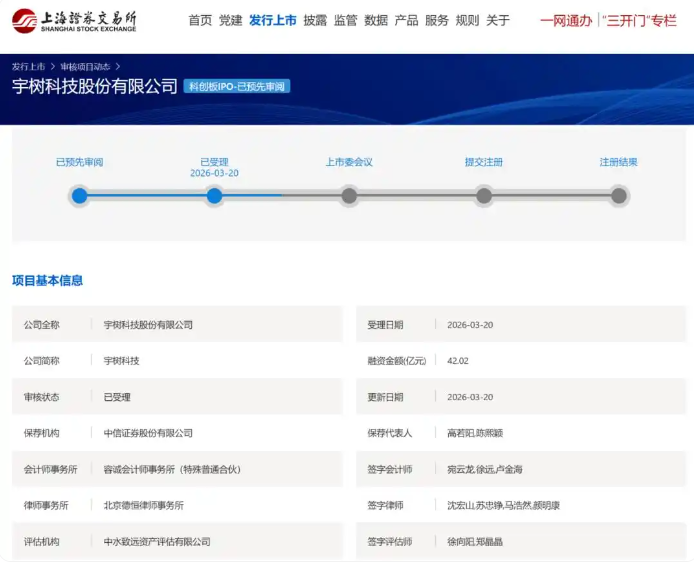Viewport: 694px width, 567px height.
Task: Click the 项目基本信息 section heading
Action: coord(47,281)
